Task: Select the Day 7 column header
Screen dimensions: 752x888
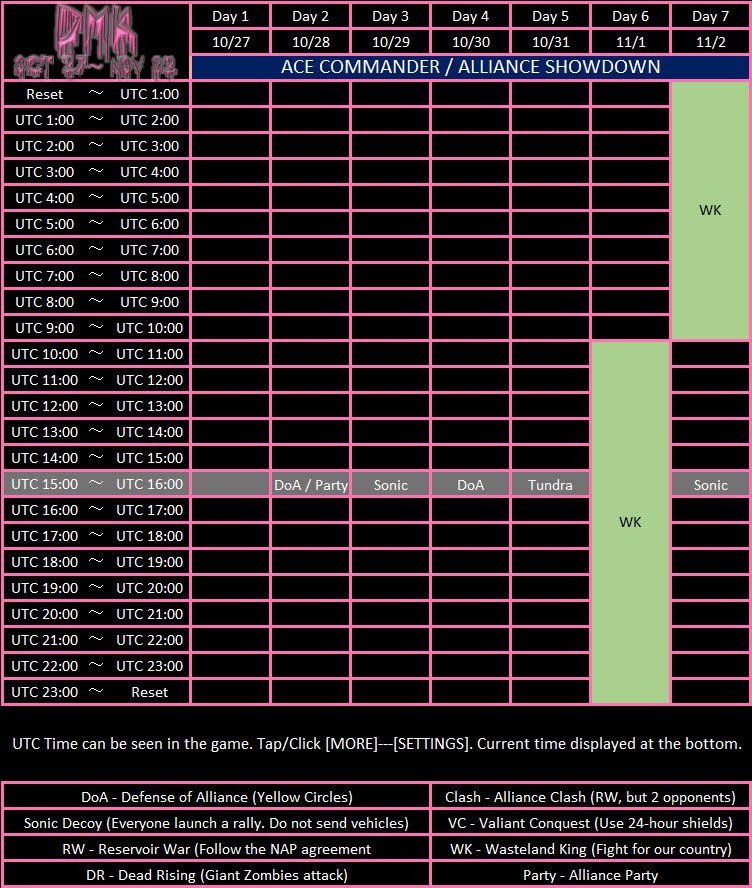Action: tap(710, 16)
